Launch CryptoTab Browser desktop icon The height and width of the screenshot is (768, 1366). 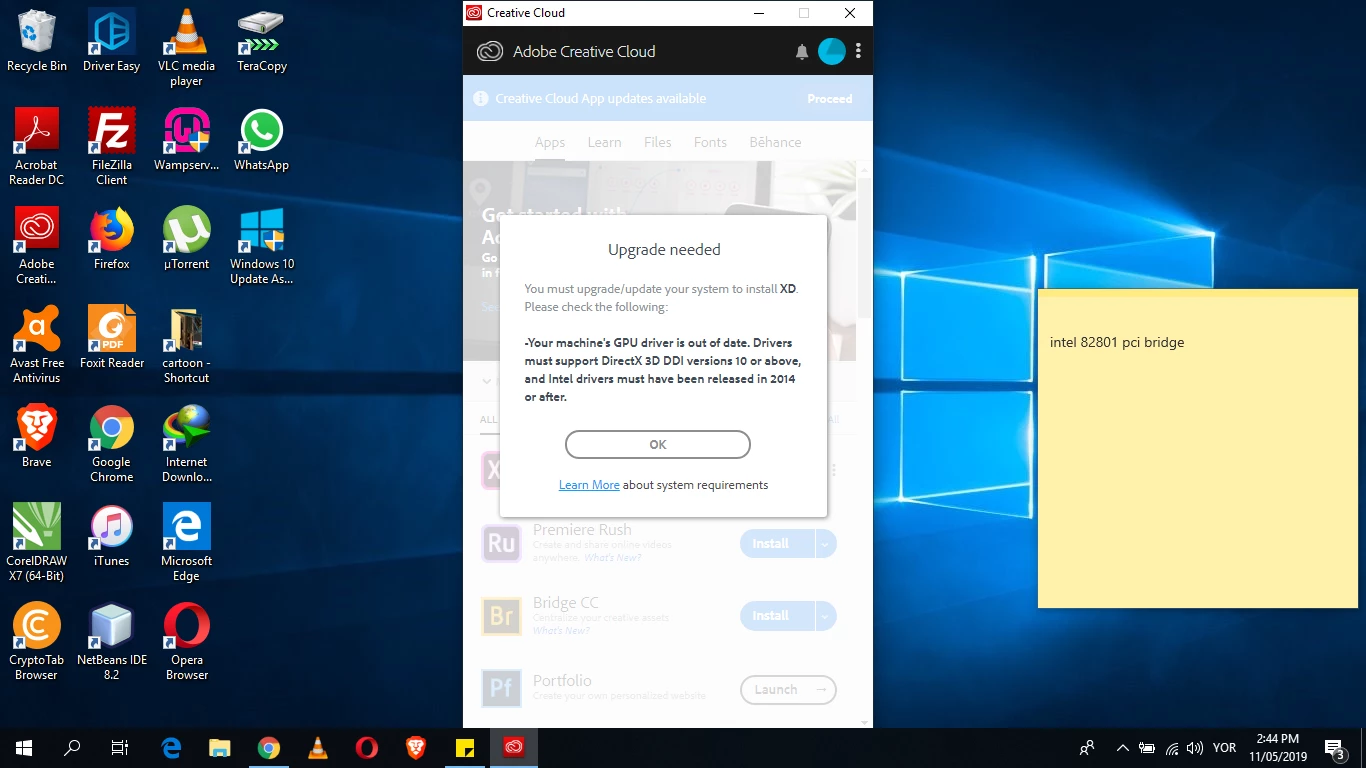pyautogui.click(x=37, y=642)
